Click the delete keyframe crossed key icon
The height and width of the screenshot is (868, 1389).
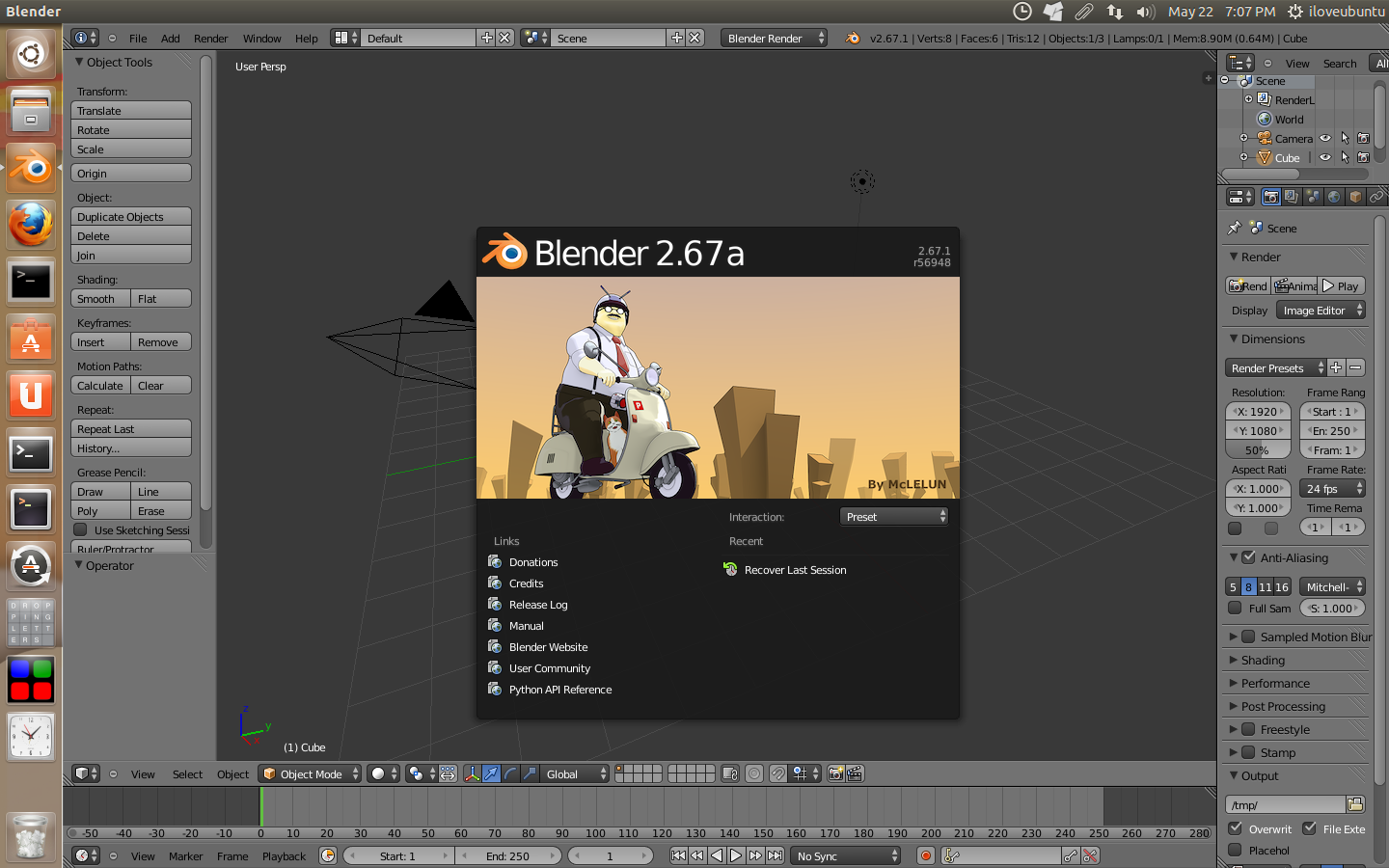pos(1090,855)
